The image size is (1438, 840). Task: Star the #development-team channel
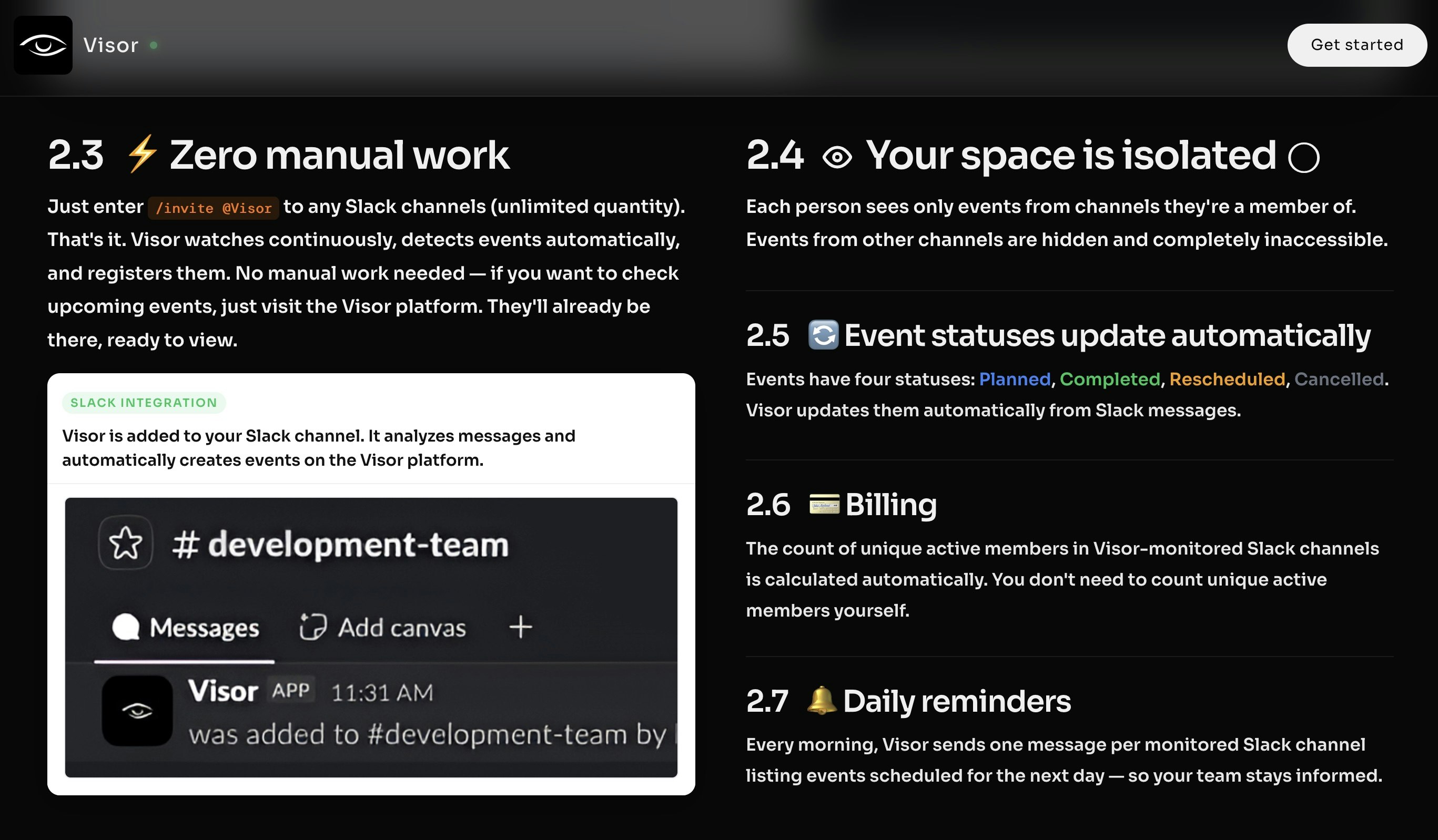point(126,542)
